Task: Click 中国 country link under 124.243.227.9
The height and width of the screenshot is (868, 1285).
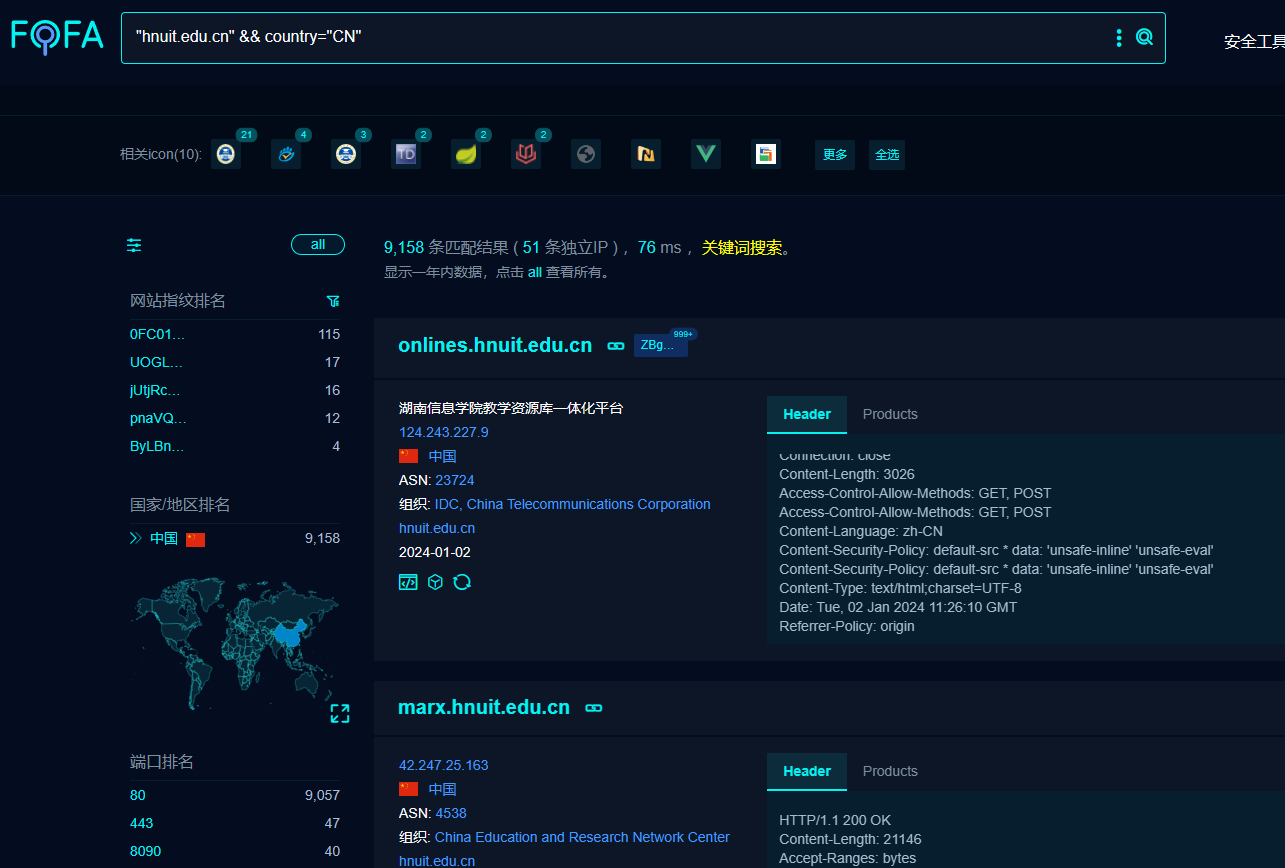Action: pyautogui.click(x=443, y=456)
